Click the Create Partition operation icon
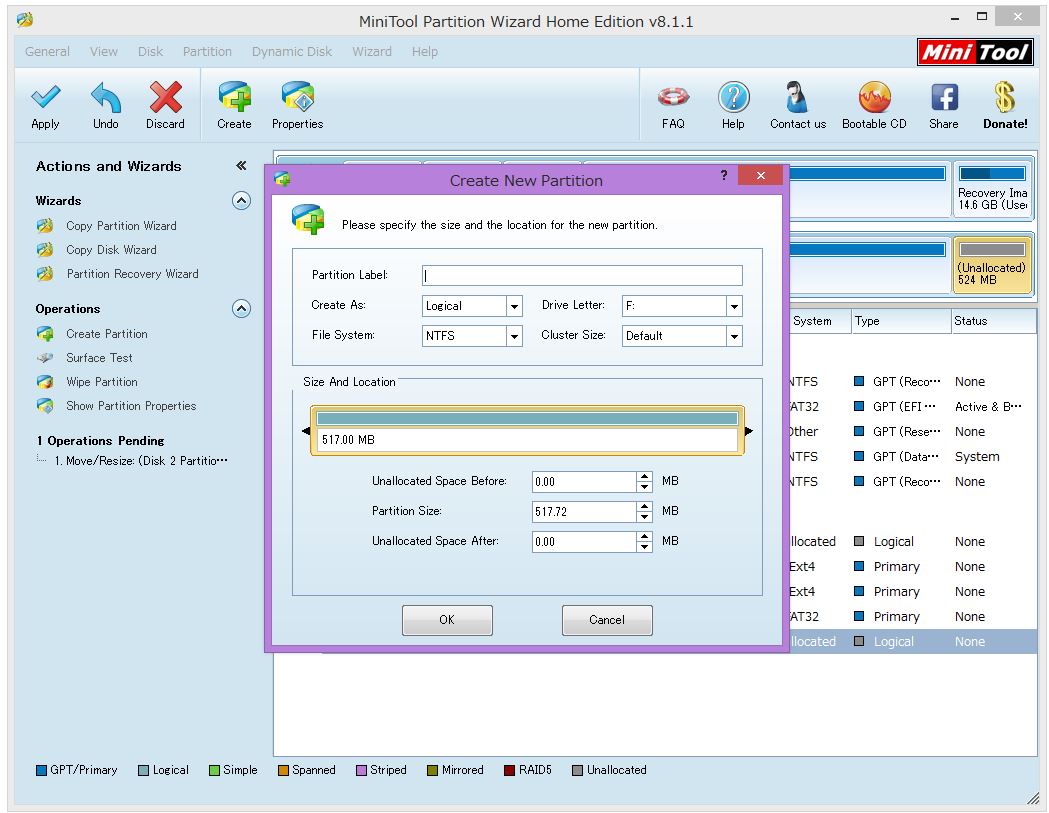 pos(45,333)
